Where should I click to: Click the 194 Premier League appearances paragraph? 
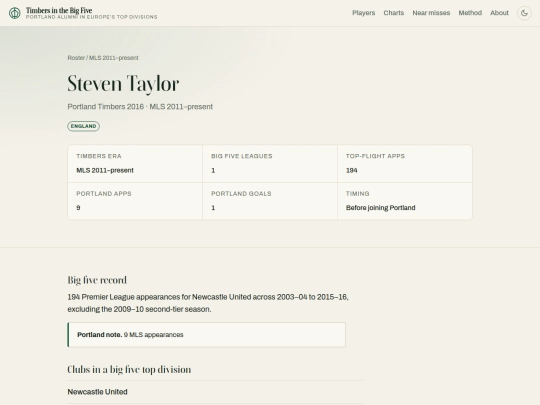[208, 303]
